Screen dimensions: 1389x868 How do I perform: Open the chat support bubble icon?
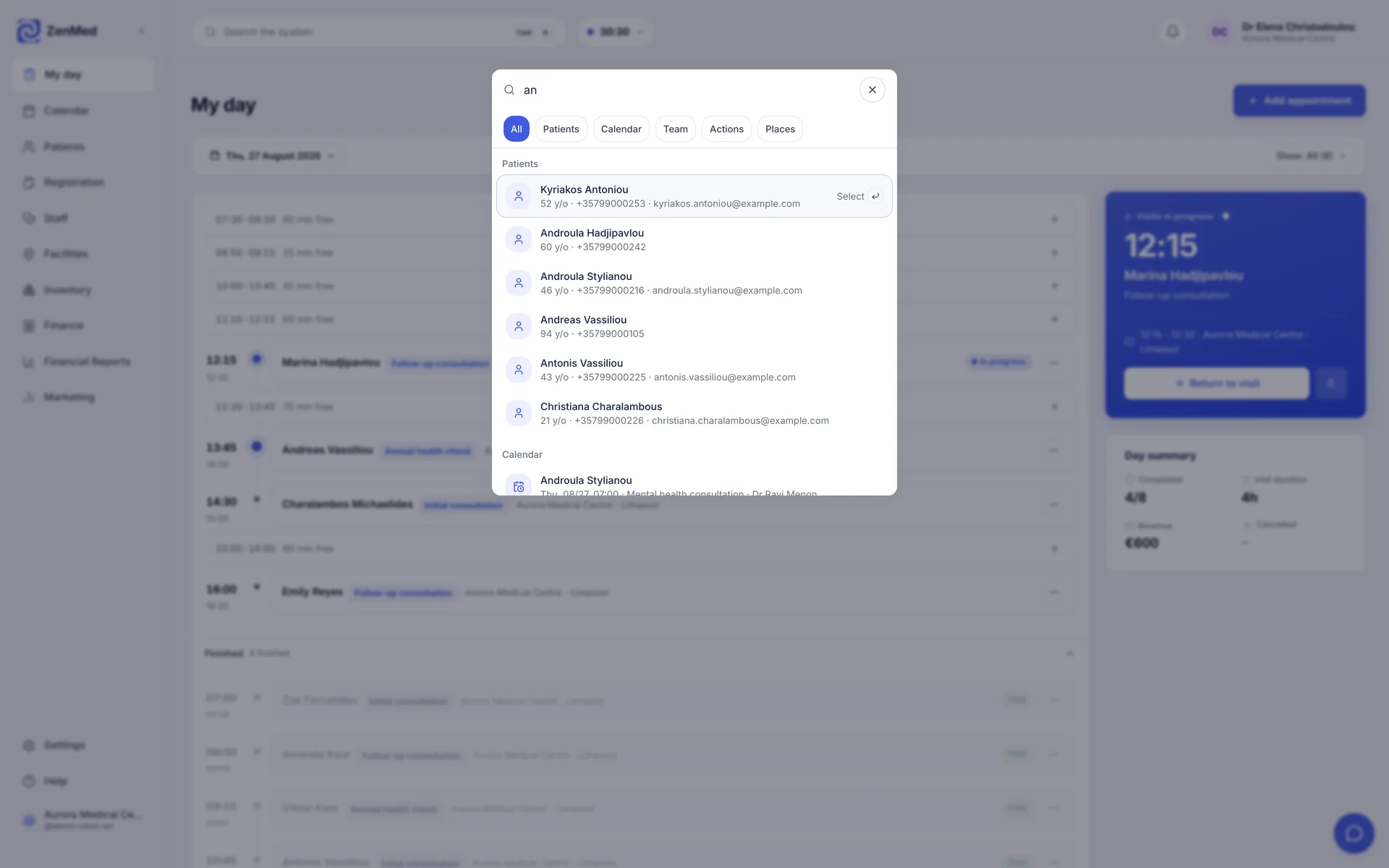point(1354,833)
